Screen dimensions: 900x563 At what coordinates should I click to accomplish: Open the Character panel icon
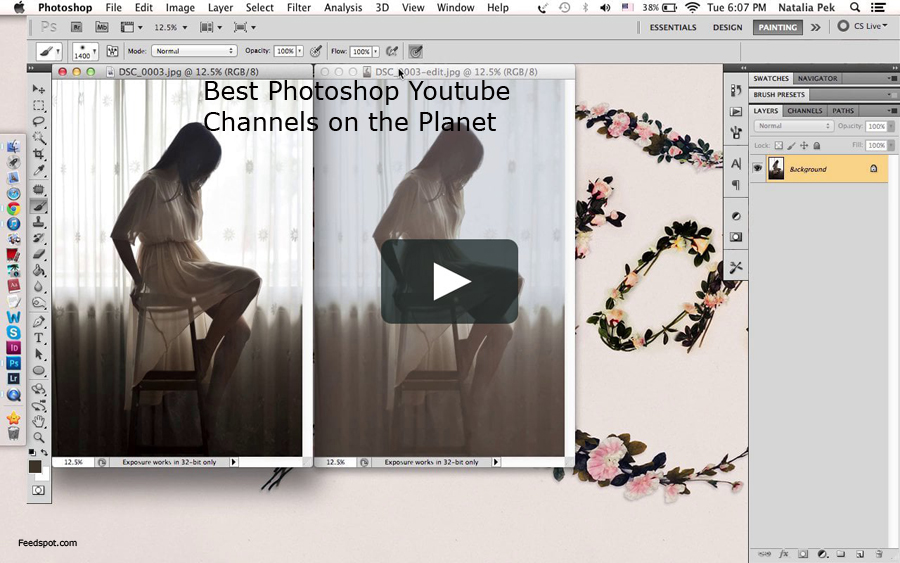pos(736,164)
